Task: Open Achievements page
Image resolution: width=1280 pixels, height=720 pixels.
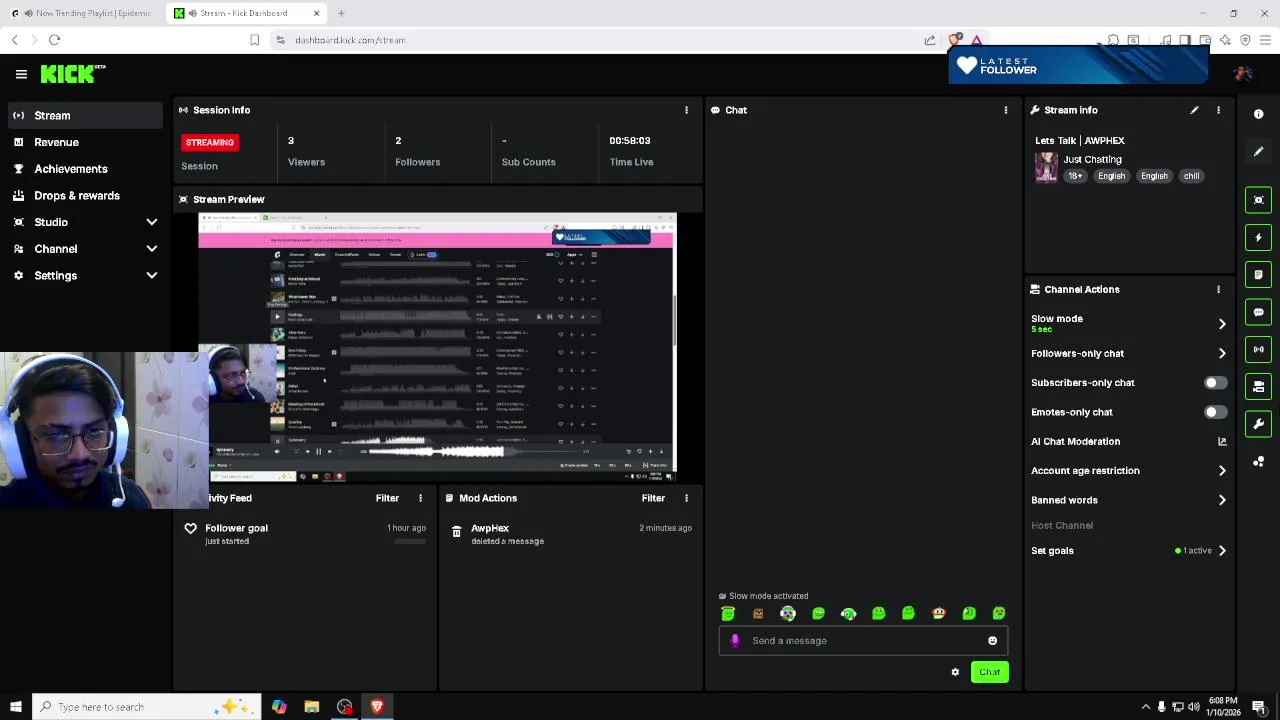Action: coord(85,169)
